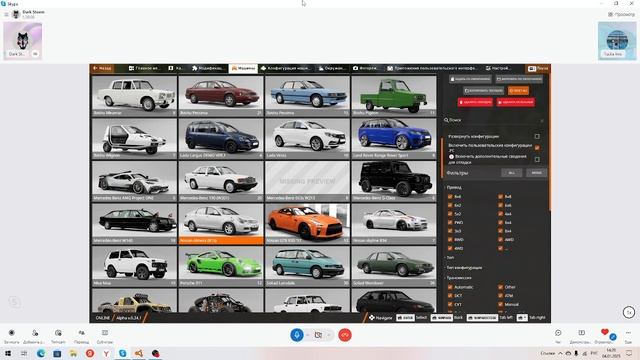The width and height of the screenshot is (640, 360).
Task: Click the left red remove button
Action: point(475,102)
